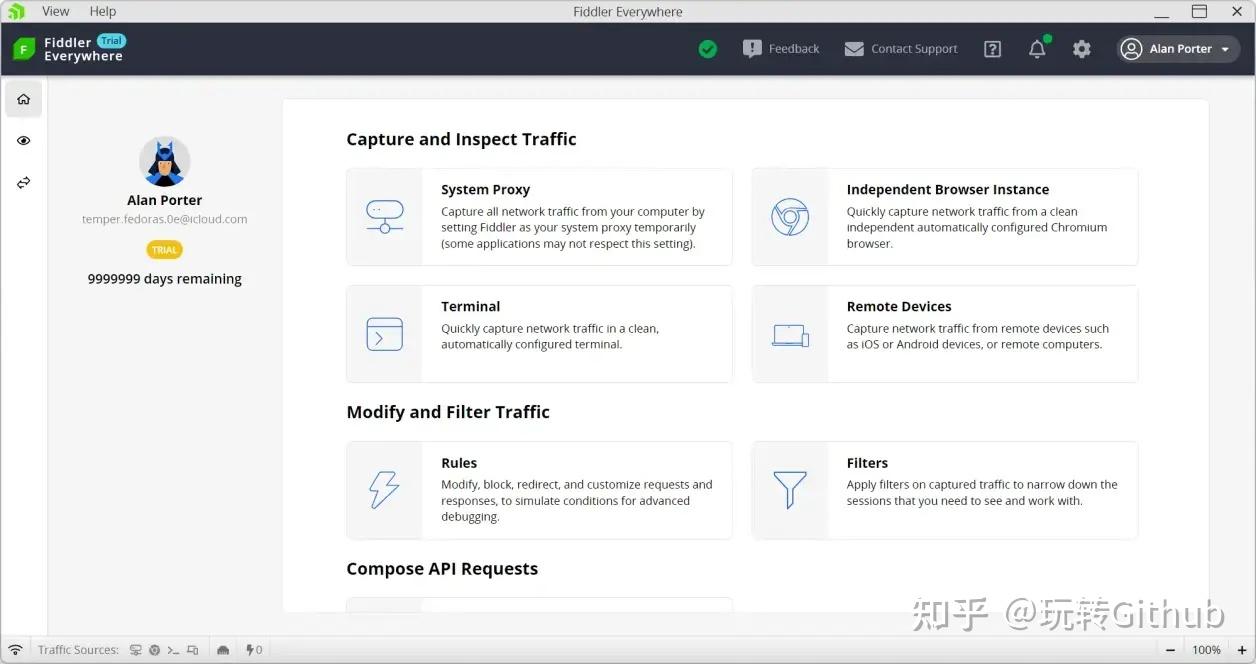Open the notifications bell
This screenshot has width=1256, height=664.
(x=1037, y=49)
